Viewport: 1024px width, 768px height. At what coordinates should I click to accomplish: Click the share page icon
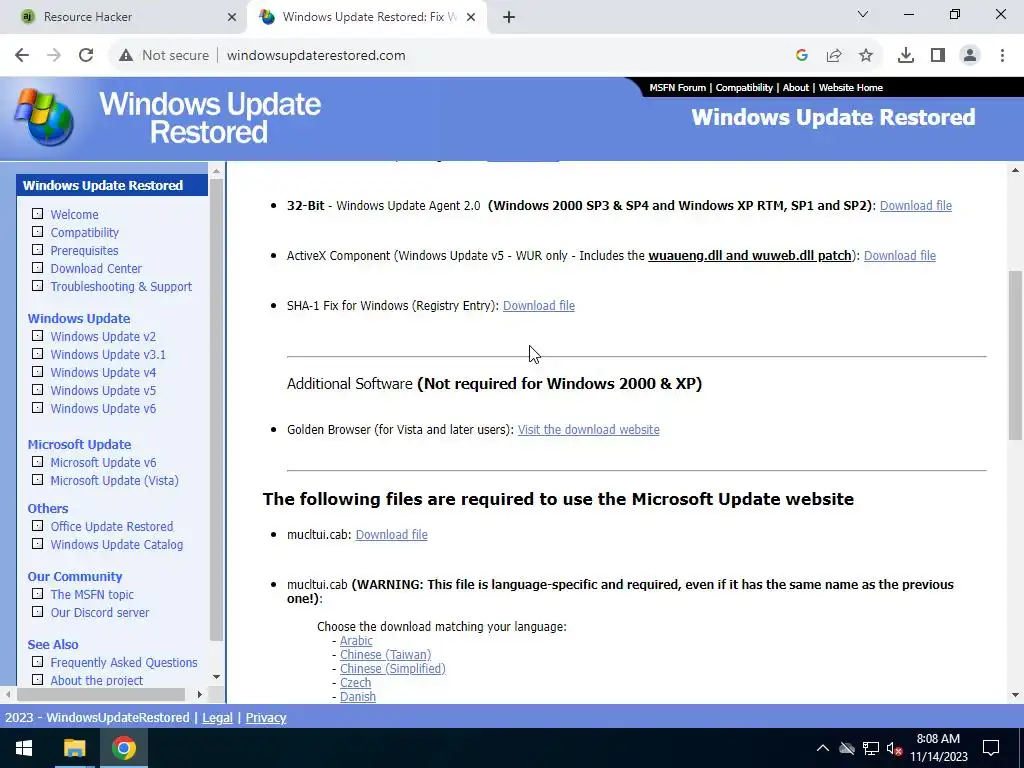coord(834,56)
